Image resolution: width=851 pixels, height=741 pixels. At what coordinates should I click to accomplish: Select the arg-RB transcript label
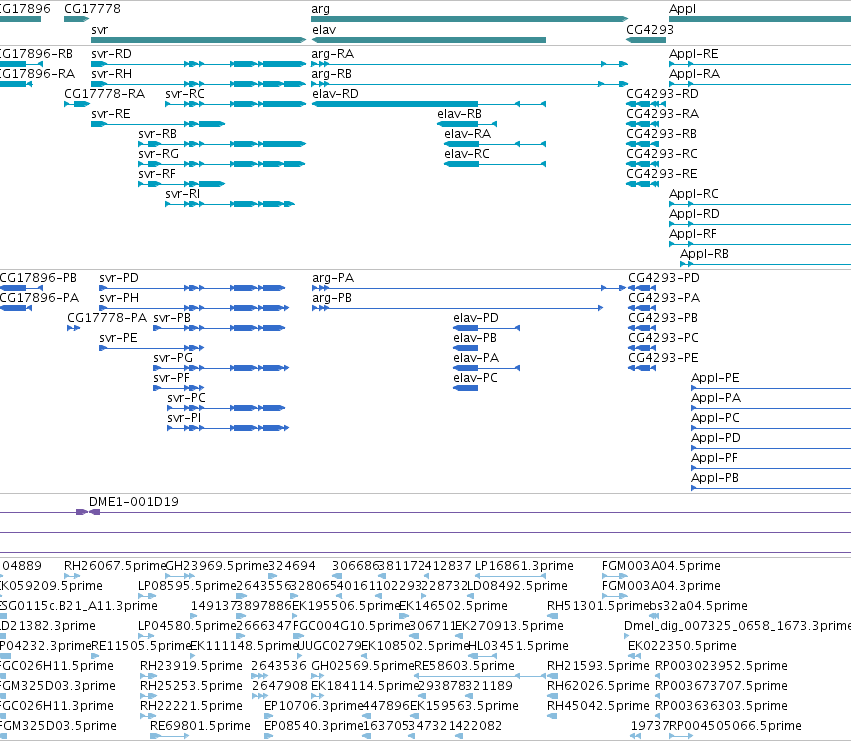[332, 74]
